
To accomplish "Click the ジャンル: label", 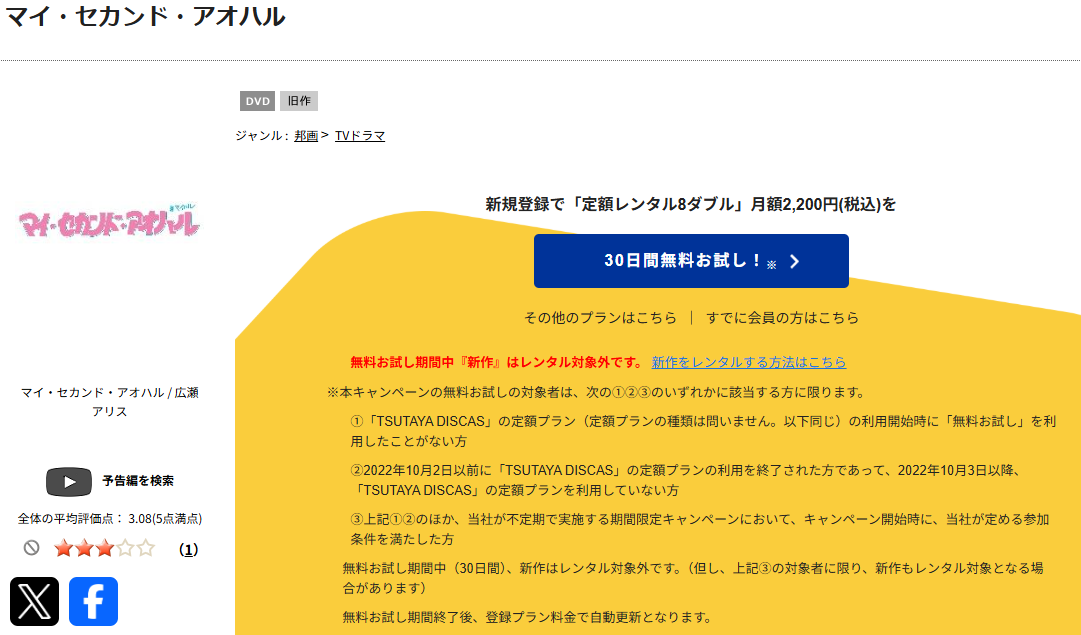I will (262, 136).
